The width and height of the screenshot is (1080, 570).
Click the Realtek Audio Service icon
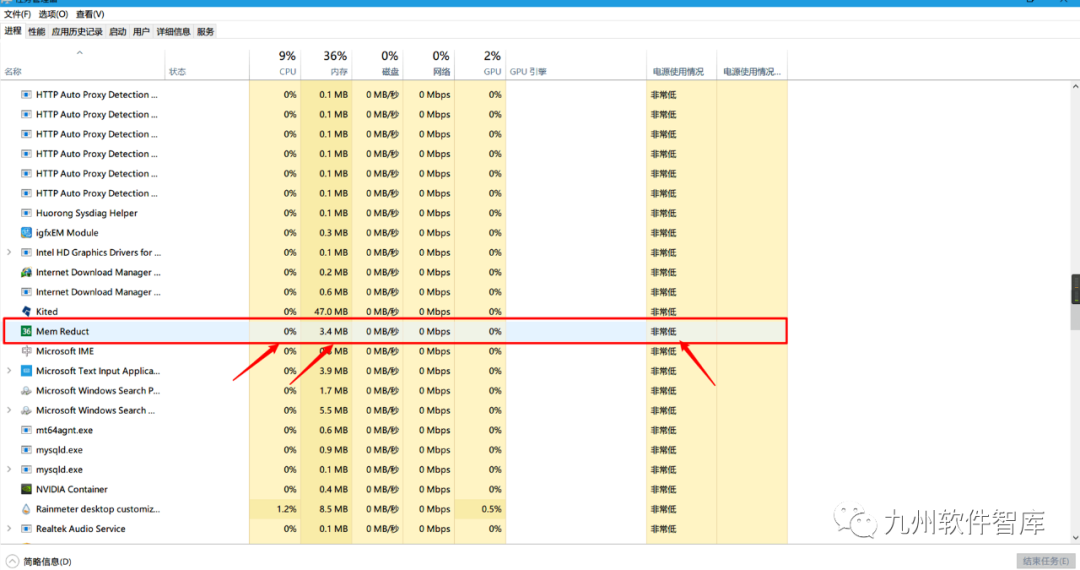(26, 529)
